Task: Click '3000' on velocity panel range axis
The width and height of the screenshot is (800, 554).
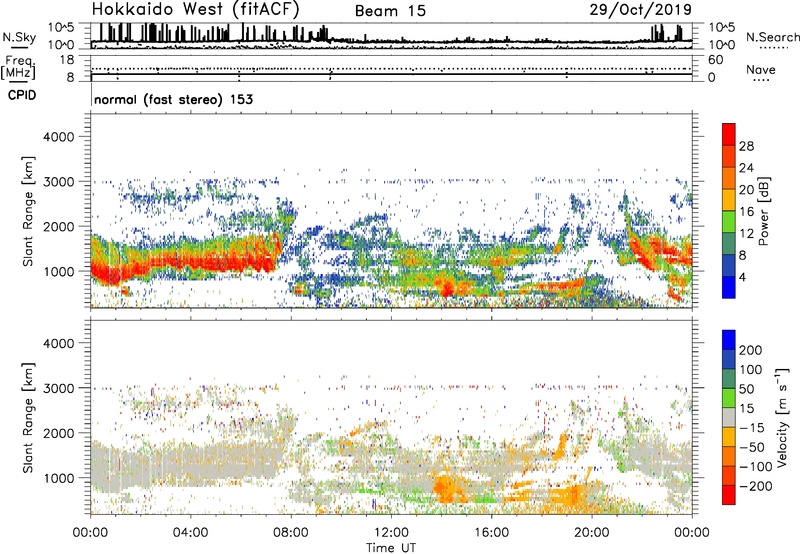Action: [x=58, y=388]
